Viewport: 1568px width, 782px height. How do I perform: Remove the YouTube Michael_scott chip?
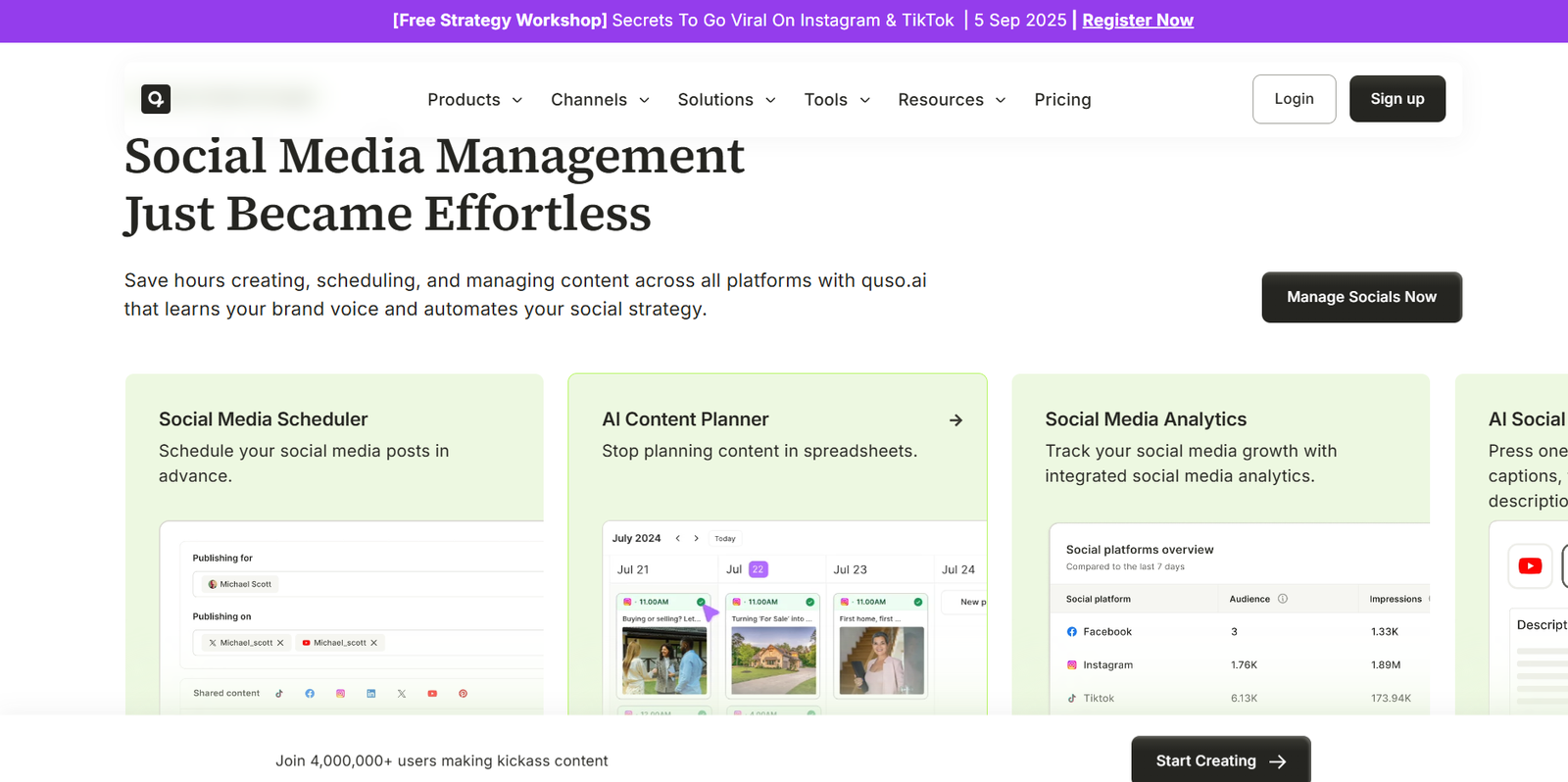pos(373,643)
